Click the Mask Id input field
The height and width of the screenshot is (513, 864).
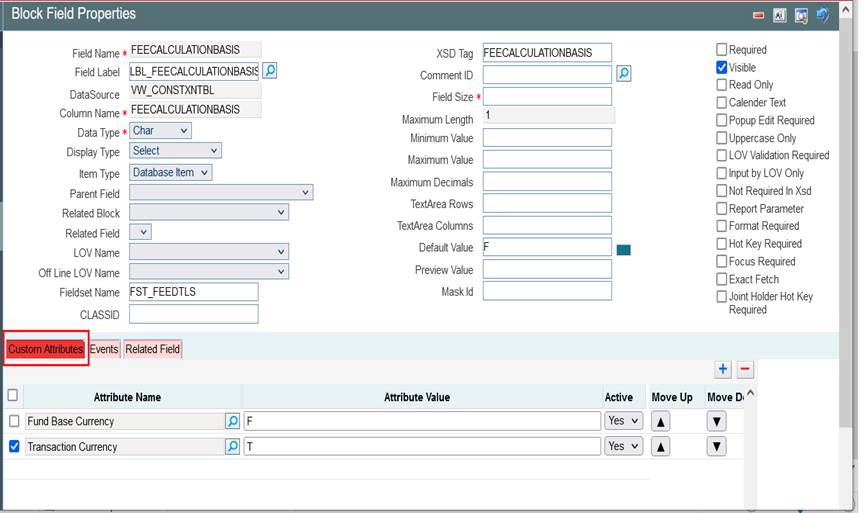click(547, 291)
